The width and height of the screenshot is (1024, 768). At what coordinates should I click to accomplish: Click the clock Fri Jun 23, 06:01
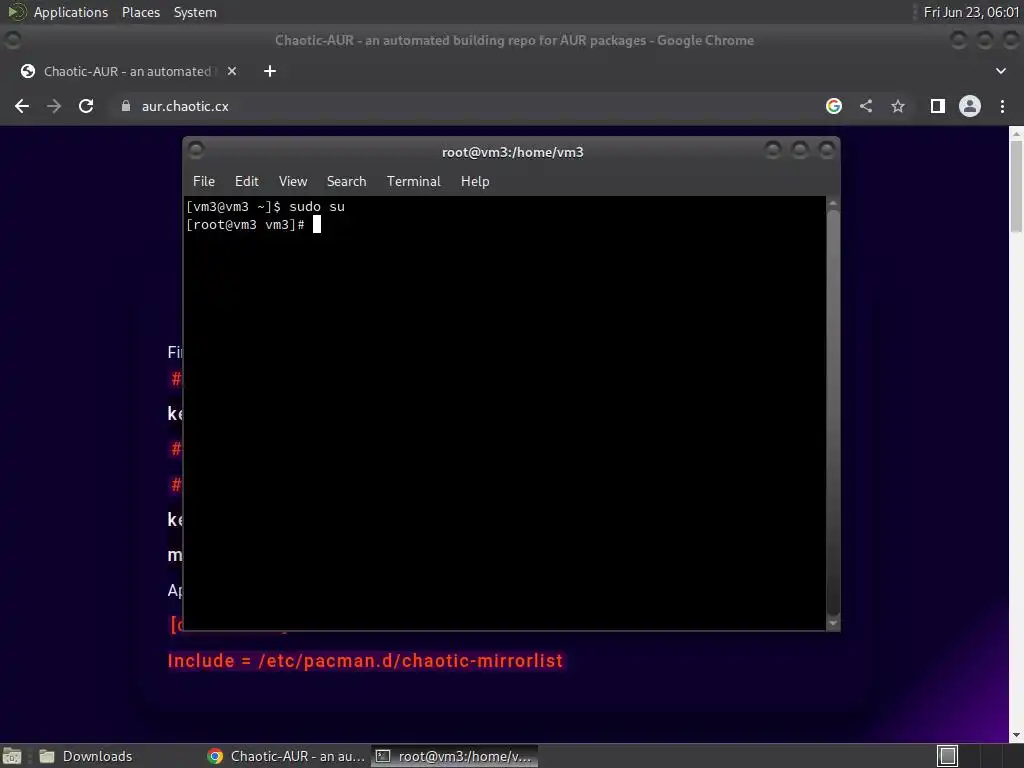(x=971, y=12)
